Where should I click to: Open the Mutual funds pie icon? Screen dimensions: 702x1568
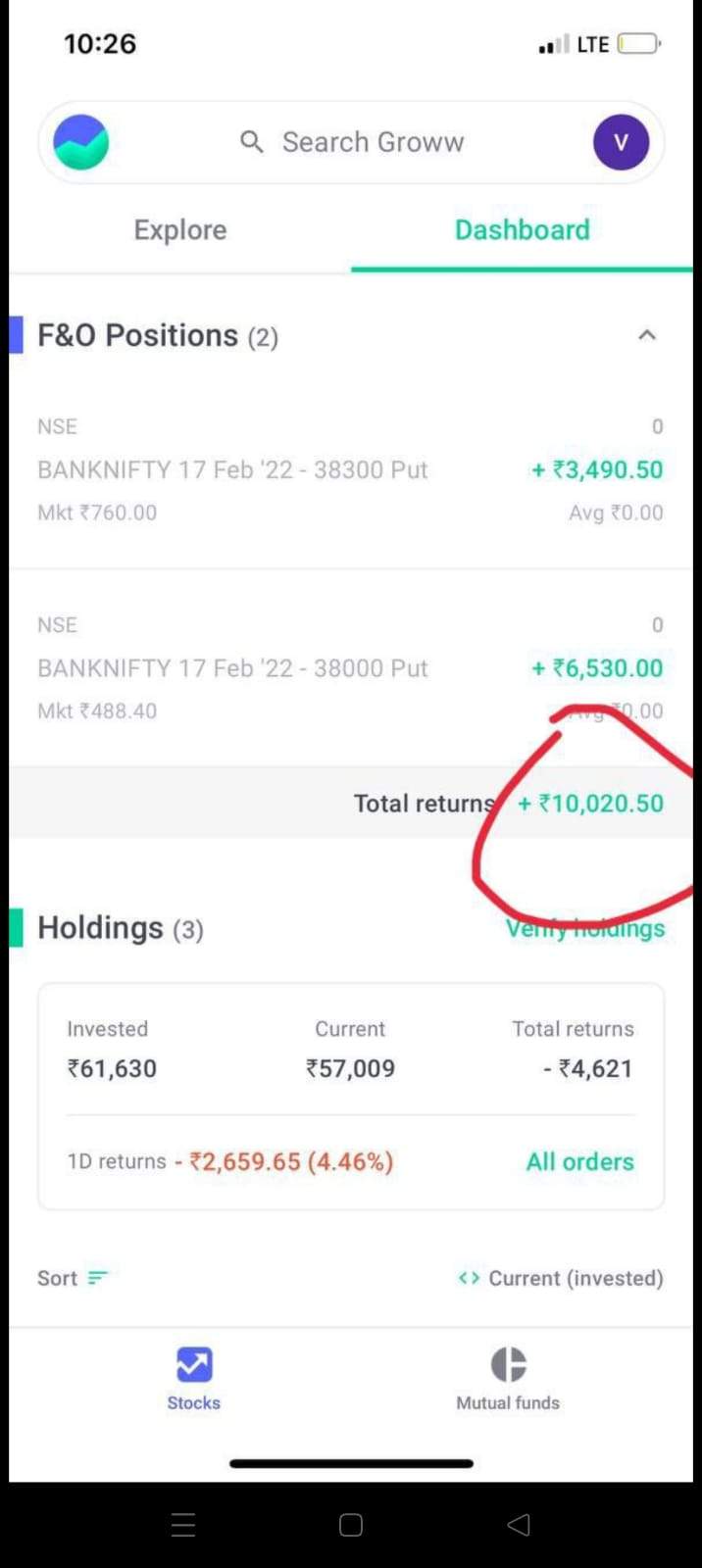point(508,1364)
